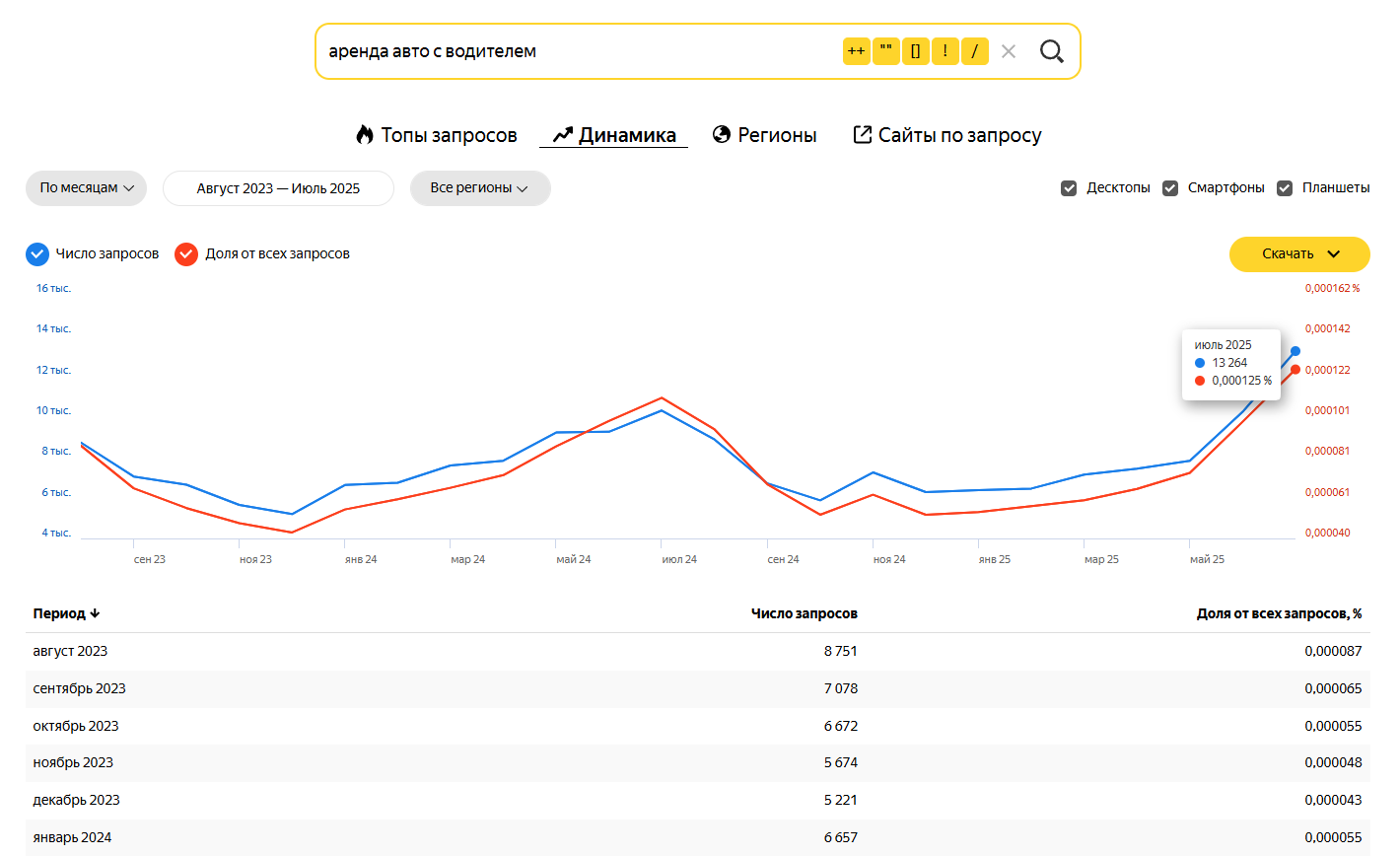Click the 16 тыс. axis label
This screenshot has width=1400, height=856.
(53, 288)
